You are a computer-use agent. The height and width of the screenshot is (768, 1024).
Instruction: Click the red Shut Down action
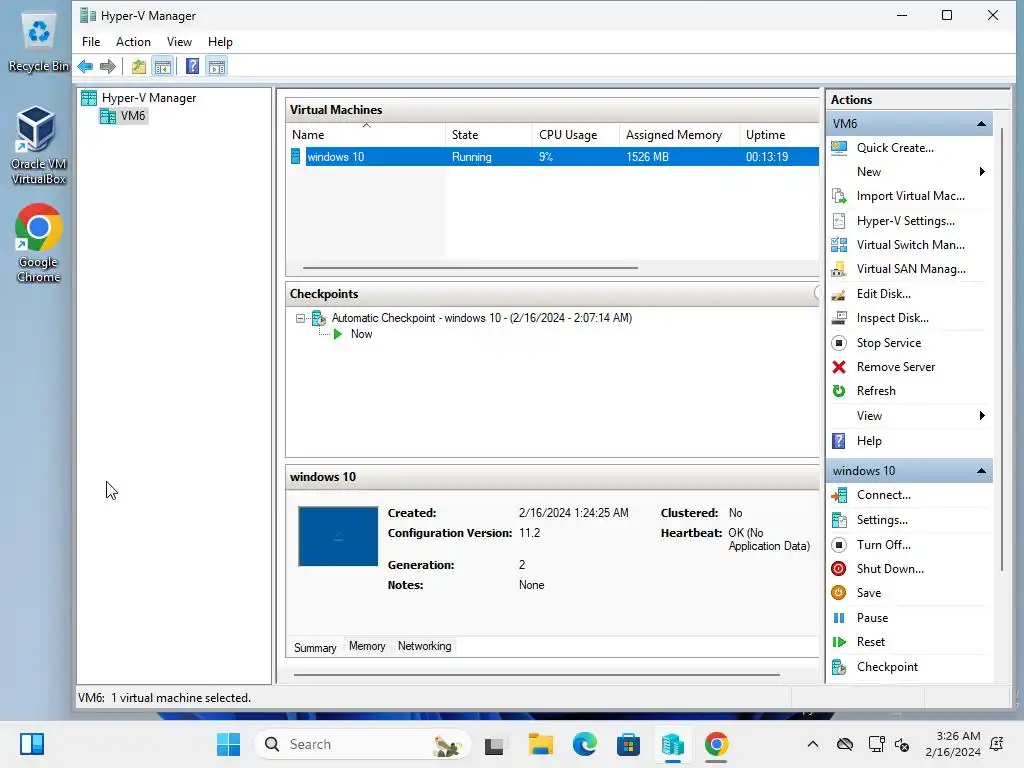889,569
